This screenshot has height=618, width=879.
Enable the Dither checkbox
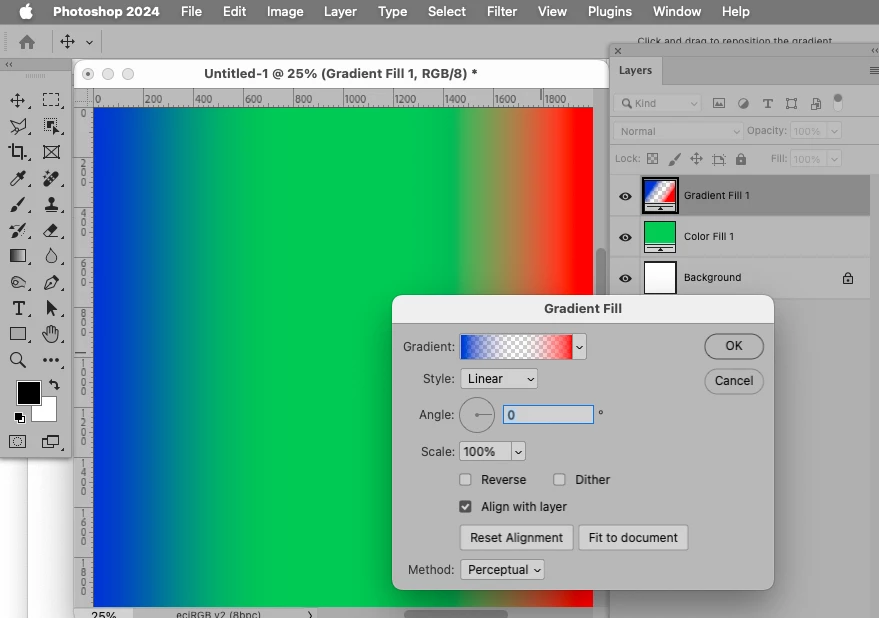pos(559,479)
